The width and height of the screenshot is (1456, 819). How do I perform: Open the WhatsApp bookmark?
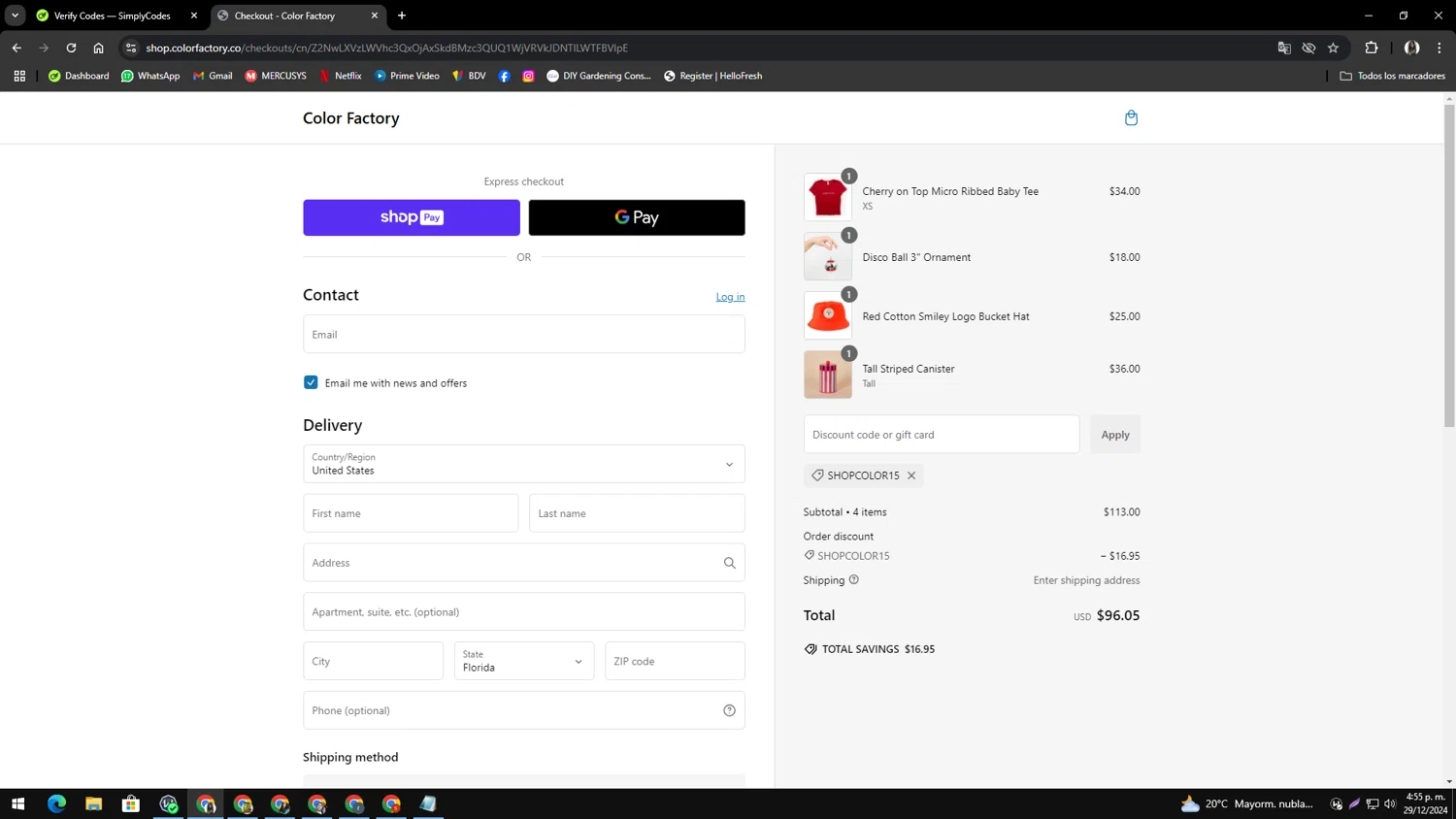point(150,76)
